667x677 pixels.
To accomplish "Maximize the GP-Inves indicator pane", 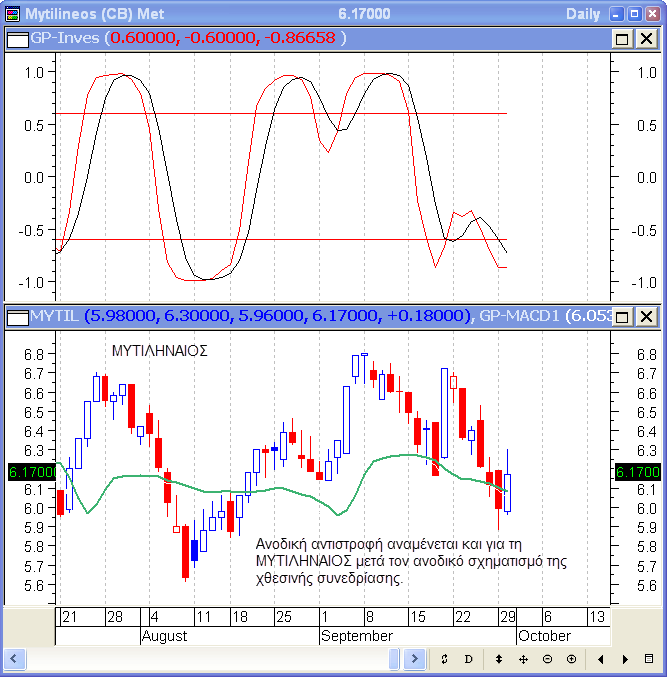I will pyautogui.click(x=622, y=38).
